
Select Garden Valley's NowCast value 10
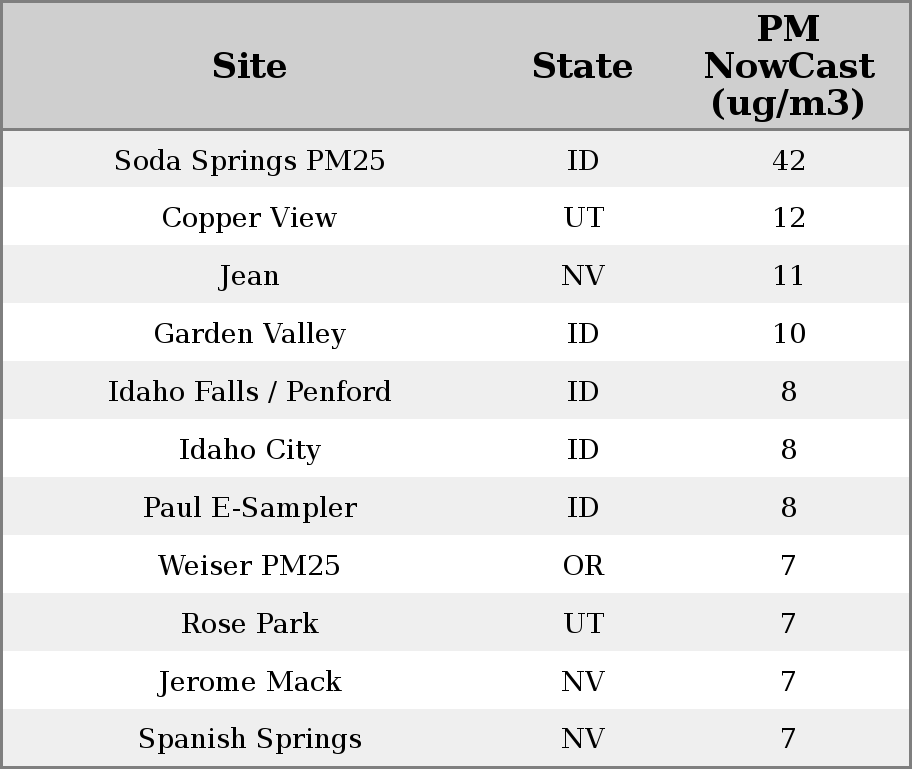tap(788, 334)
